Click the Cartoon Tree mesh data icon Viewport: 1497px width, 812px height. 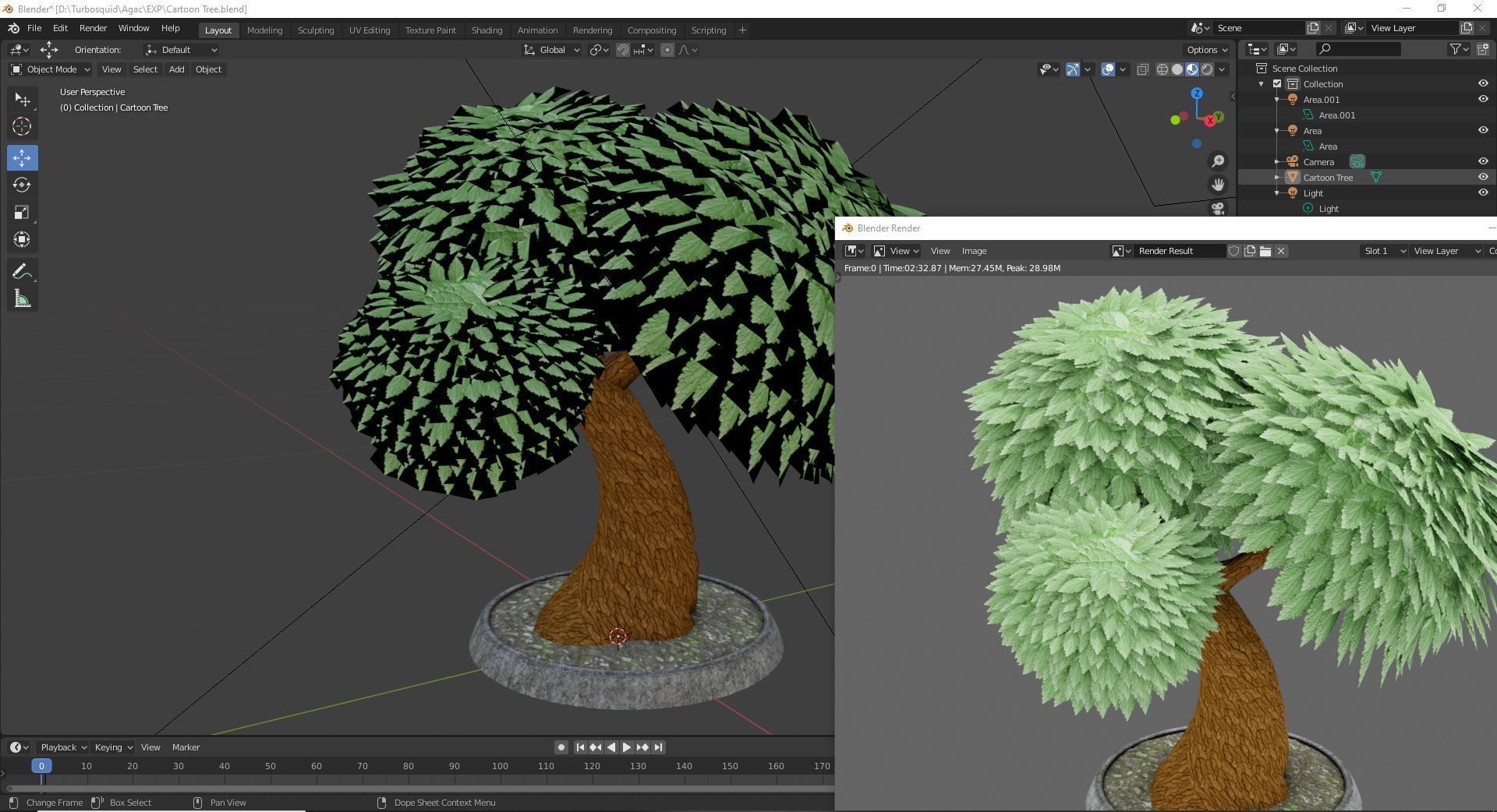(1376, 178)
